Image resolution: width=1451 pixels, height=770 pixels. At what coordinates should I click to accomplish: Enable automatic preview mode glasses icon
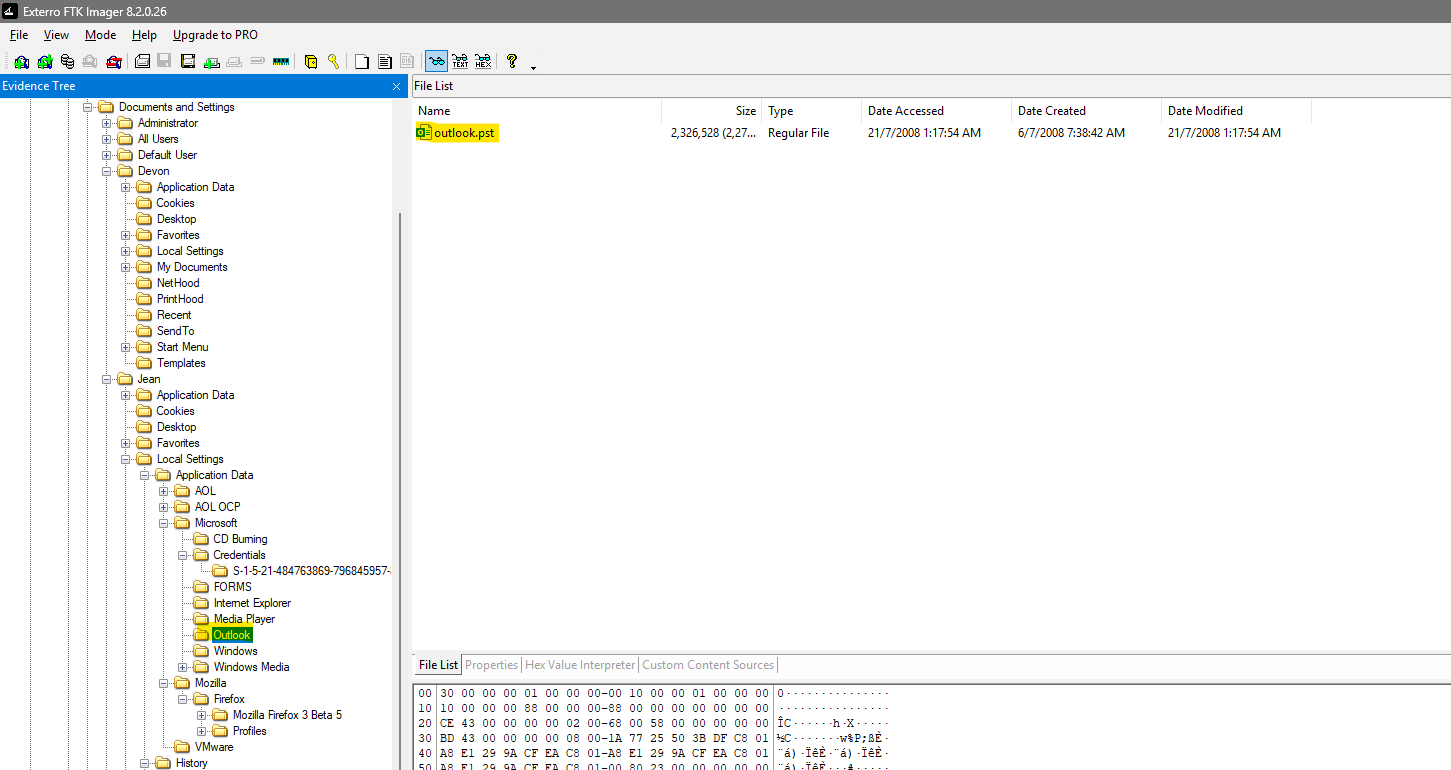pos(436,61)
